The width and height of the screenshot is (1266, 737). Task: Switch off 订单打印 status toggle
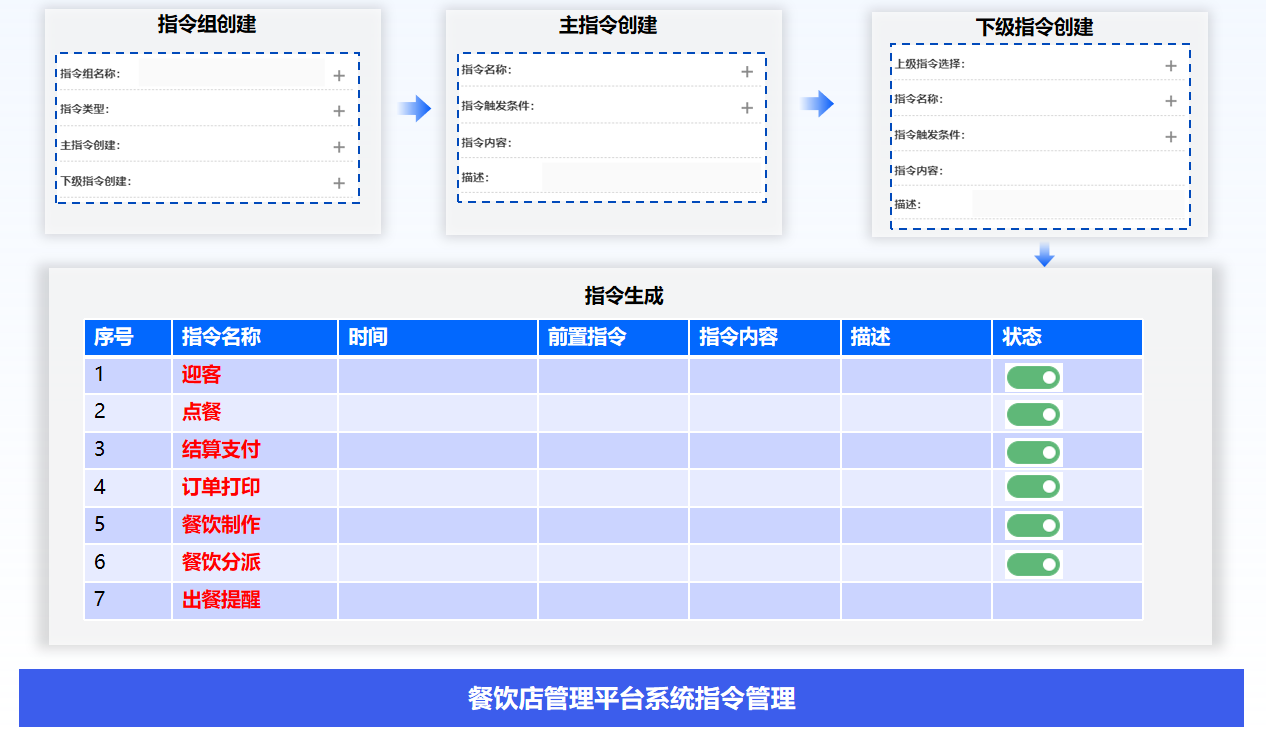[1033, 487]
